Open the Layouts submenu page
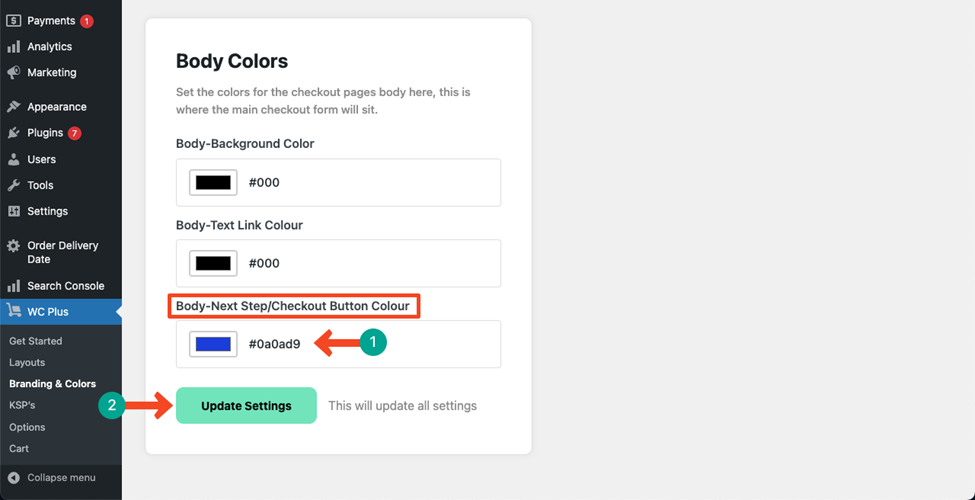Screen dimensions: 975x500 27,362
